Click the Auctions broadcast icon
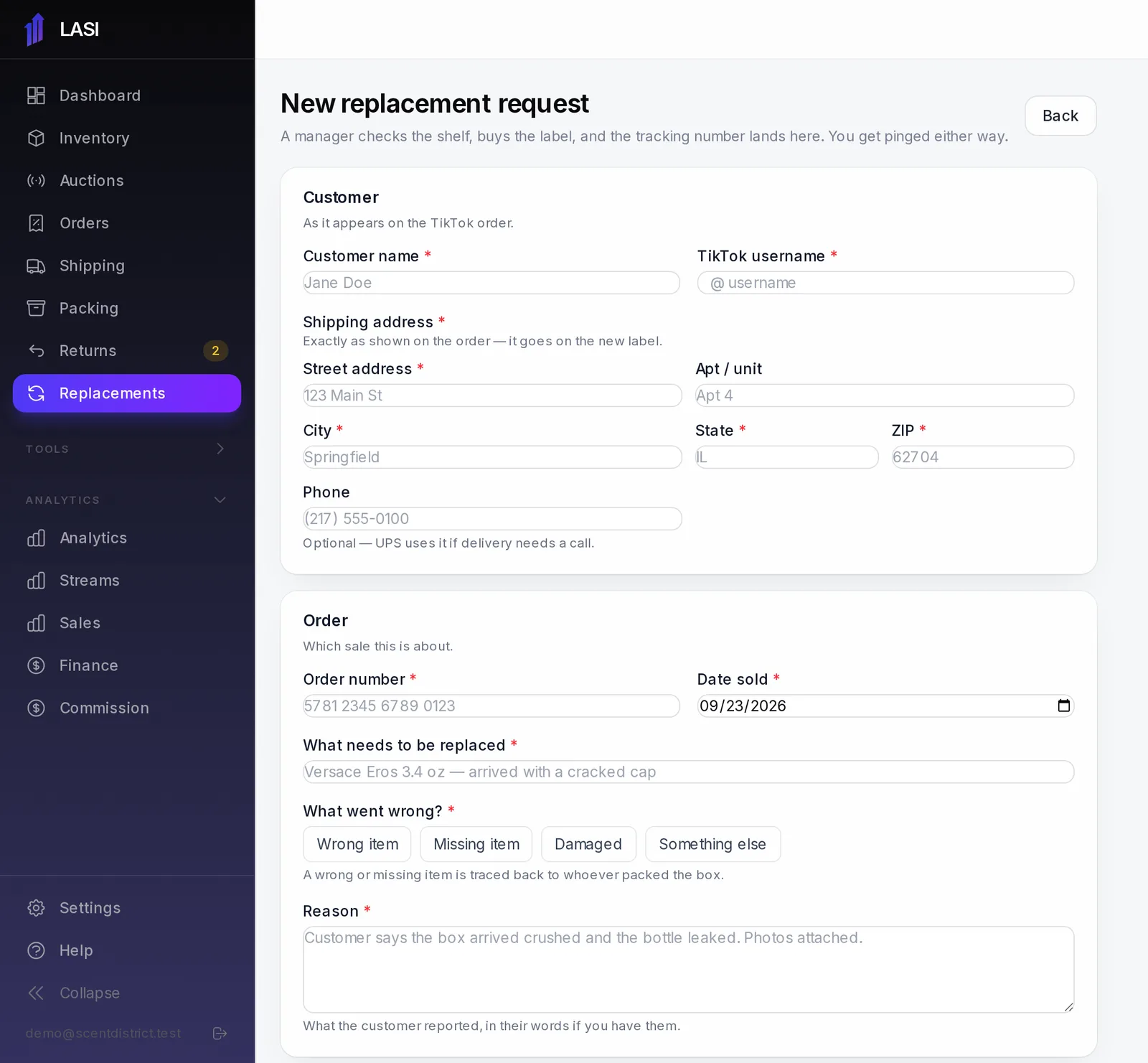The height and width of the screenshot is (1063, 1148). (36, 180)
